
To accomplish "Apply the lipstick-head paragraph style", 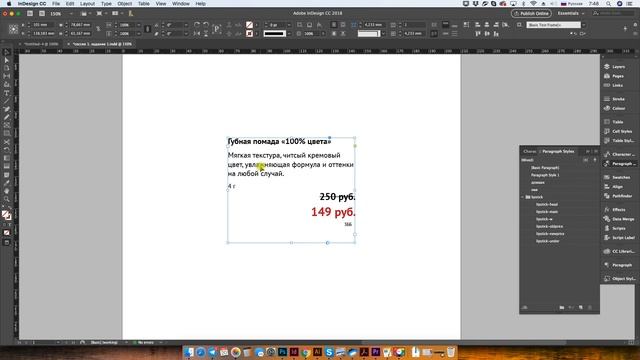I will point(547,204).
